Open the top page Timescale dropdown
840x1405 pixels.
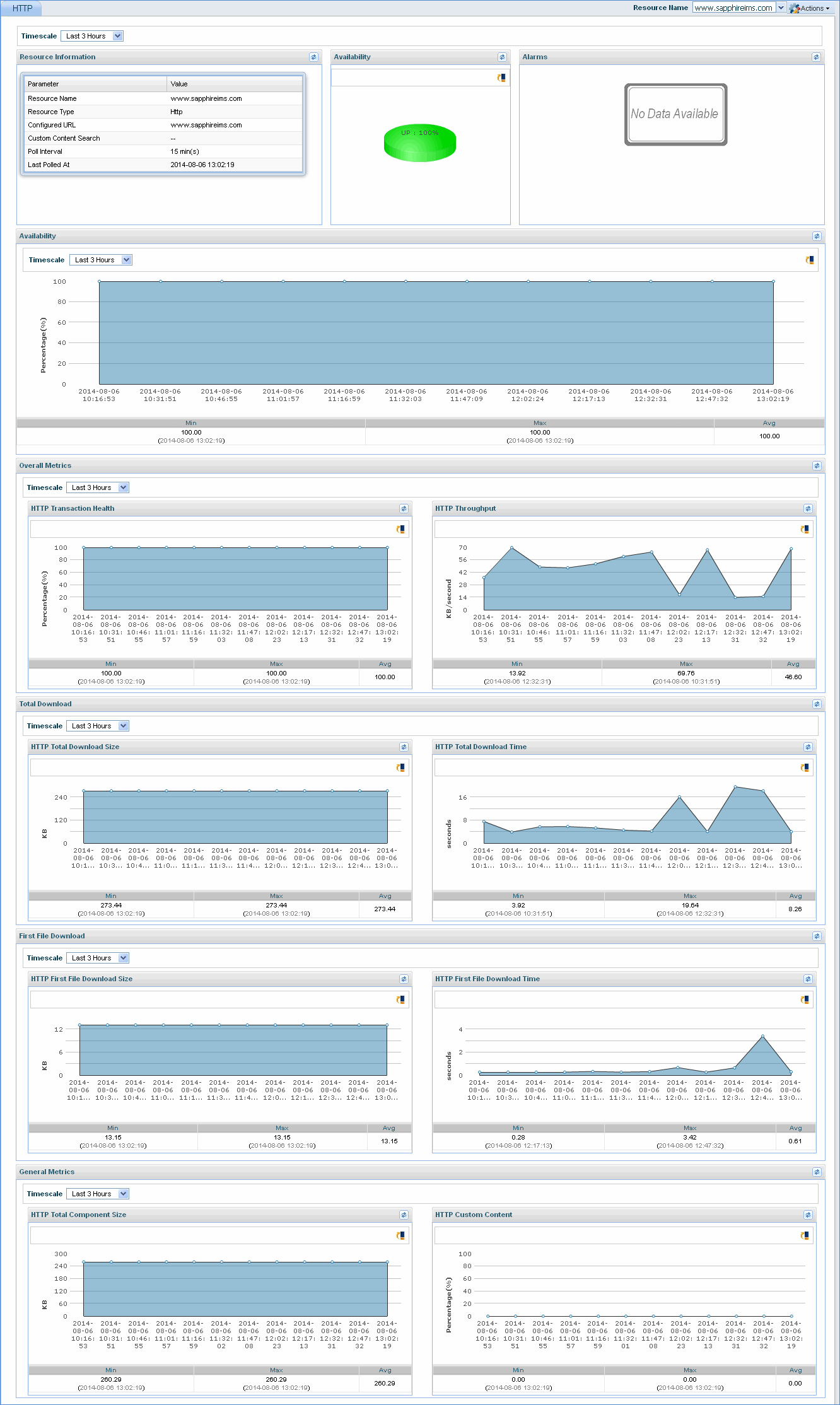92,36
